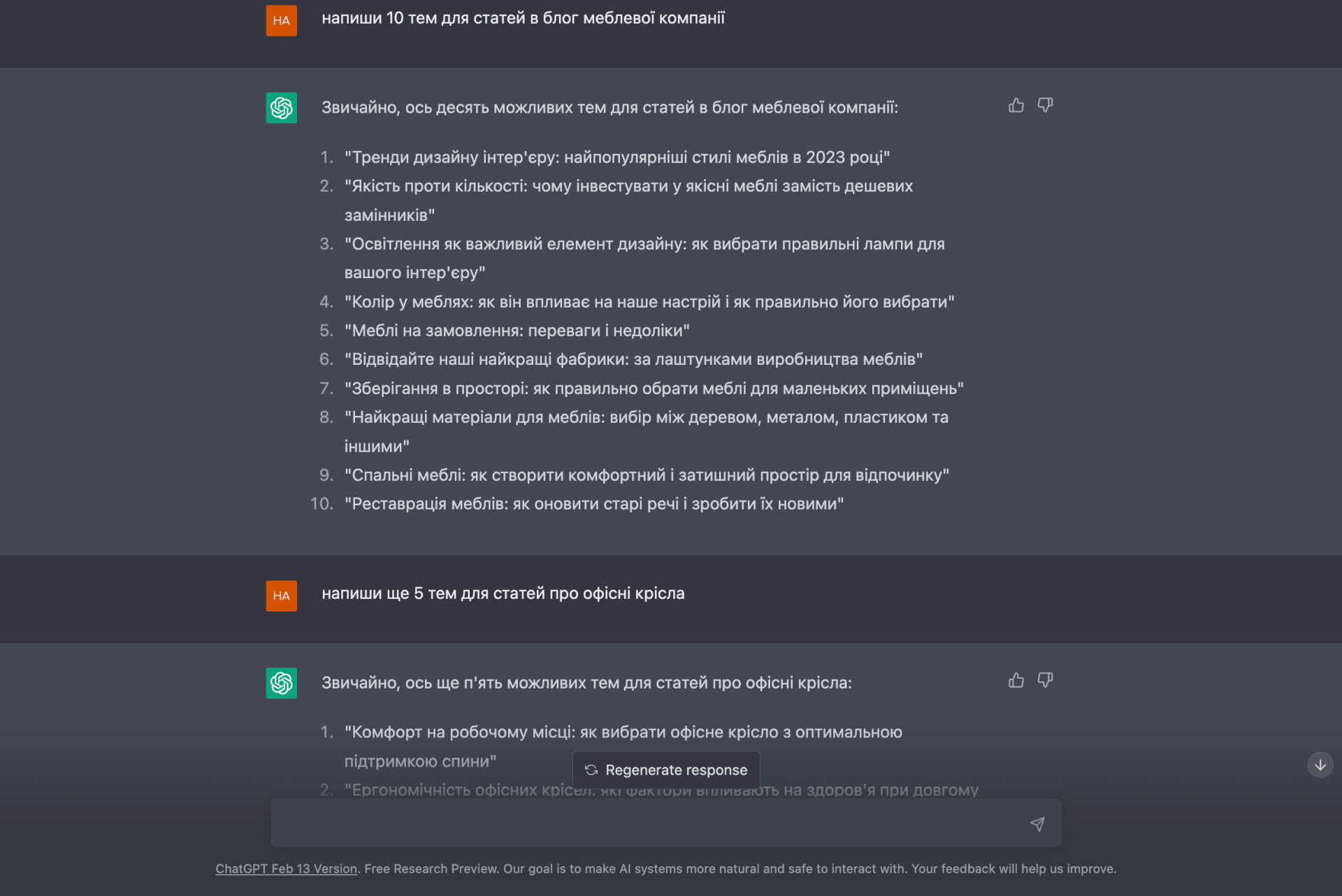This screenshot has height=896, width=1342.
Task: Like the first response listing ten blog topics
Action: [1016, 106]
